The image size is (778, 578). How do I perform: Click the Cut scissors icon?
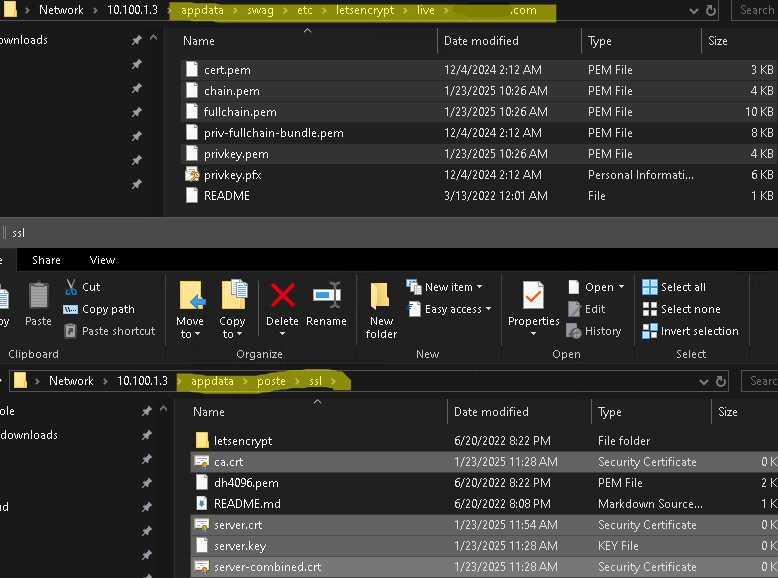point(71,287)
